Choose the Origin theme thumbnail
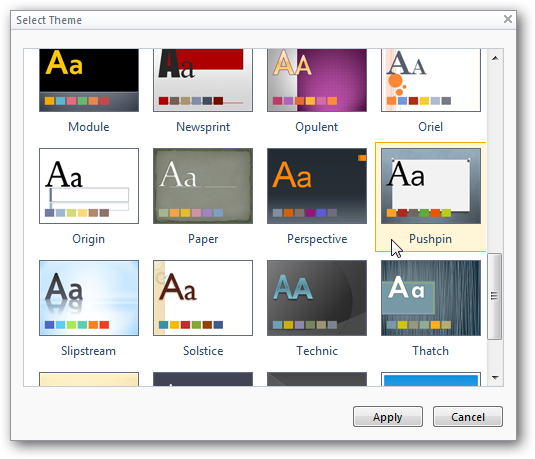The image size is (535, 459). pos(89,186)
